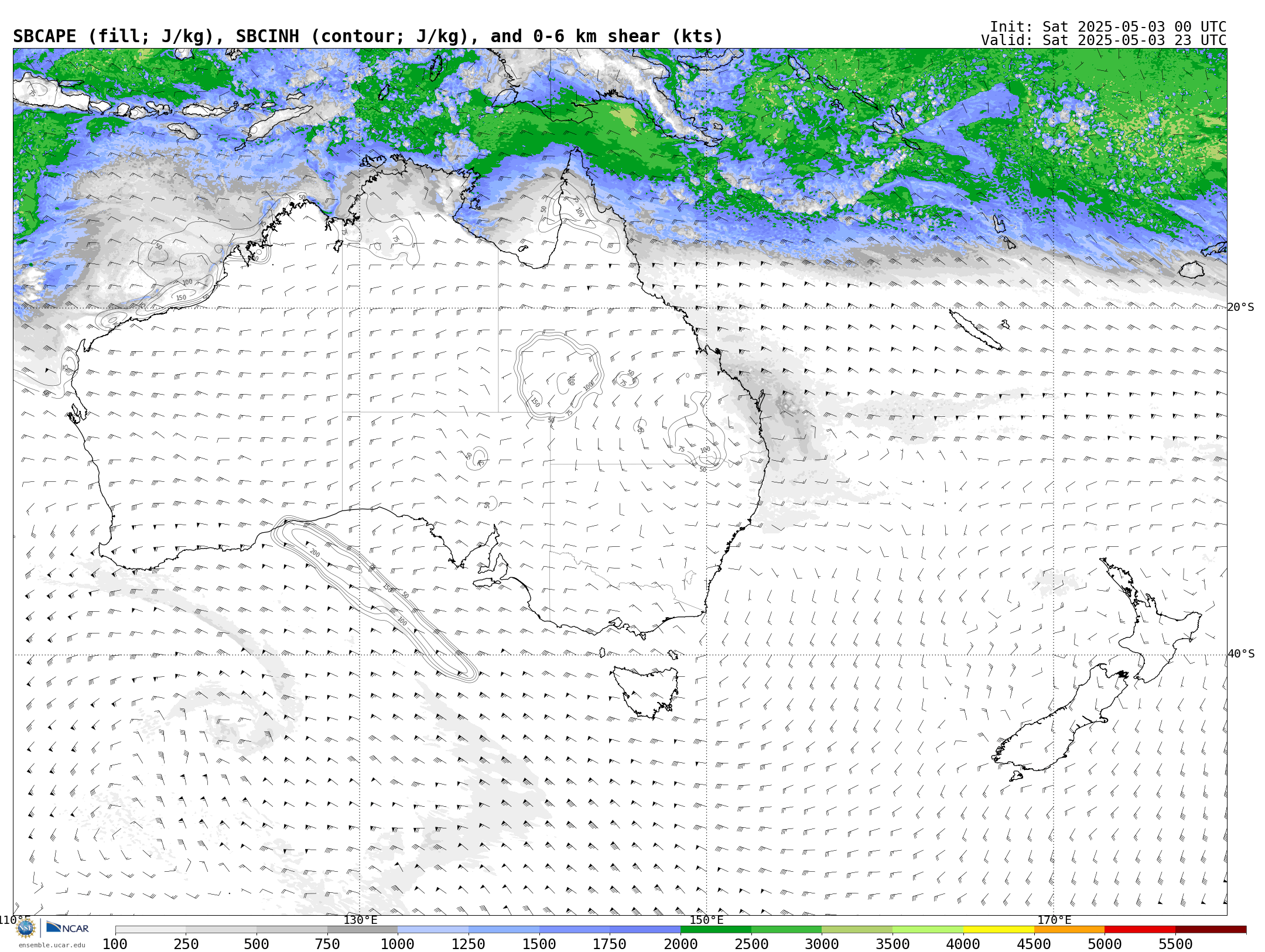Pick the yellow 4000-4500 colorbar swatch
Viewport: 1265px width, 952px height.
[x=998, y=930]
